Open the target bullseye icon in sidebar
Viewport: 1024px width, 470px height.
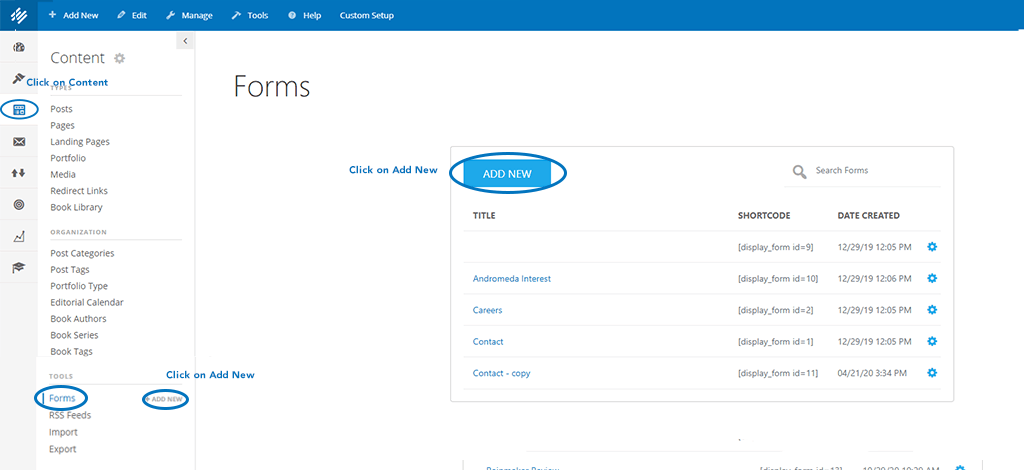tap(19, 205)
